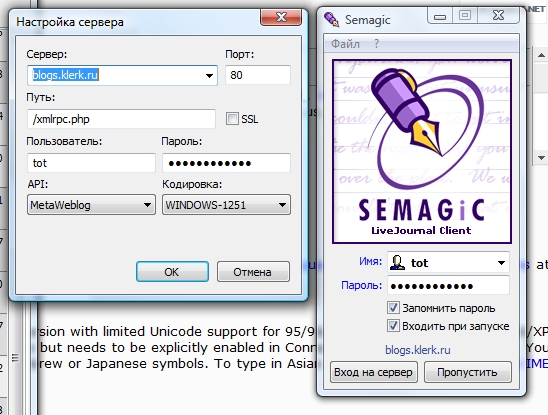Image resolution: width=548 pixels, height=415 pixels.
Task: Open the Файл menu
Action: [x=345, y=44]
